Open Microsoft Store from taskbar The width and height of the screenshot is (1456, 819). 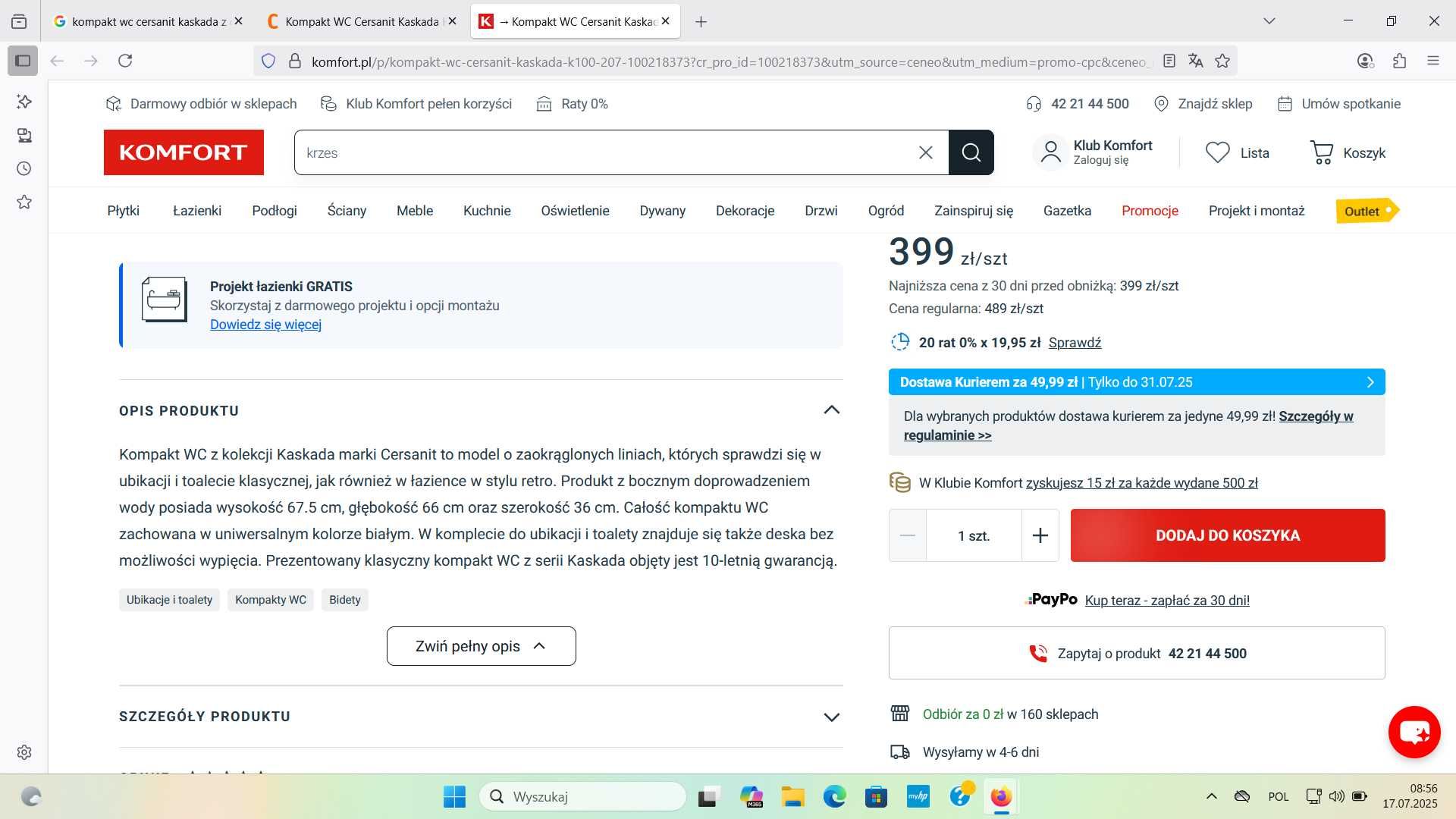pos(876,796)
